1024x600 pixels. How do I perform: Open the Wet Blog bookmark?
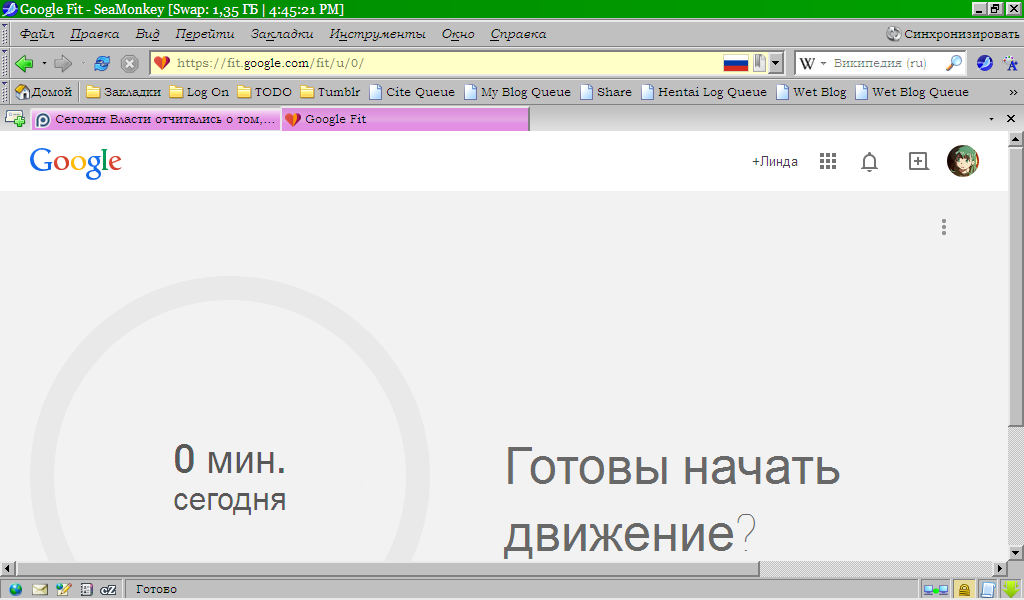tap(811, 92)
